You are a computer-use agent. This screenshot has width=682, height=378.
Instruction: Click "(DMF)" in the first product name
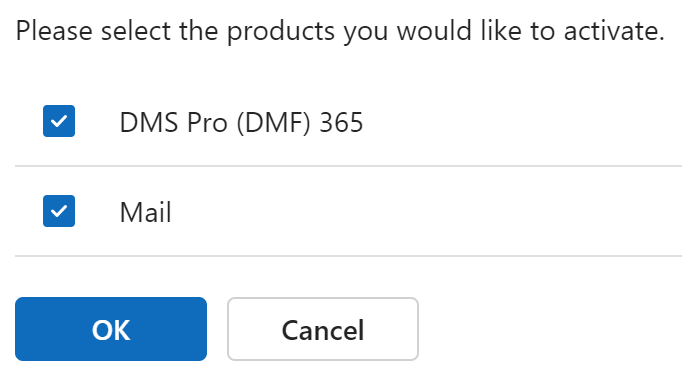tap(274, 122)
